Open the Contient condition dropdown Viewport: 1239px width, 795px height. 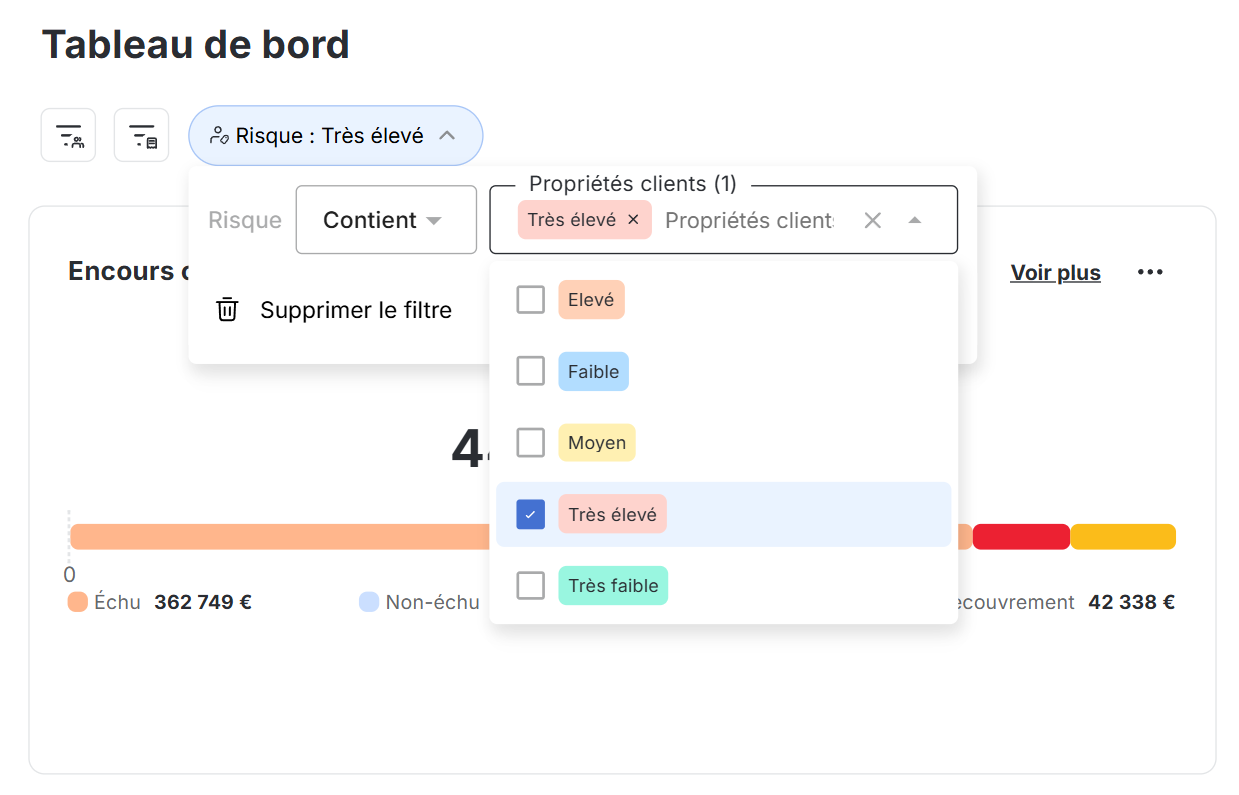[x=386, y=219]
